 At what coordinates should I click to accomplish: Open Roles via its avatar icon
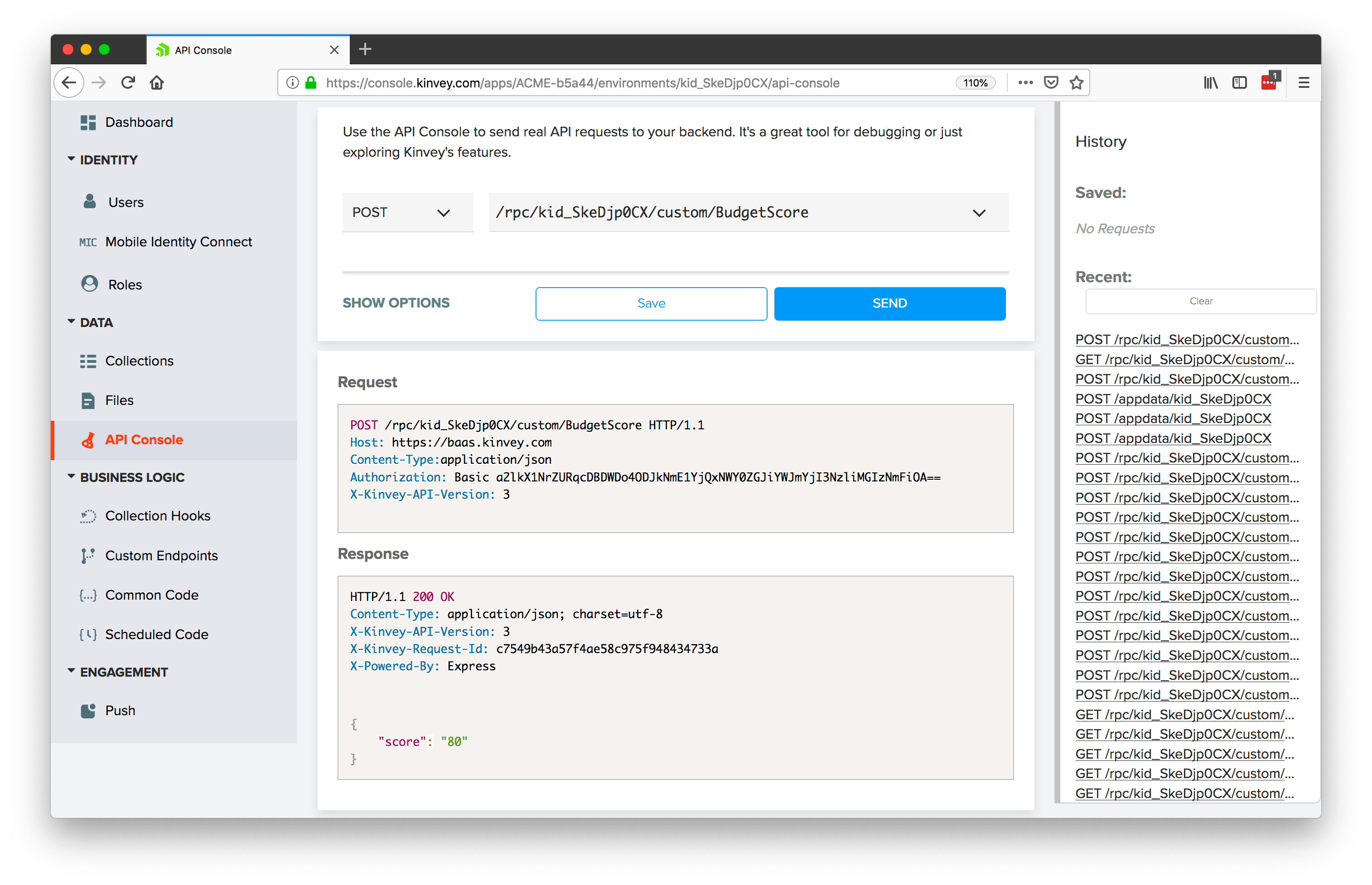coord(90,284)
